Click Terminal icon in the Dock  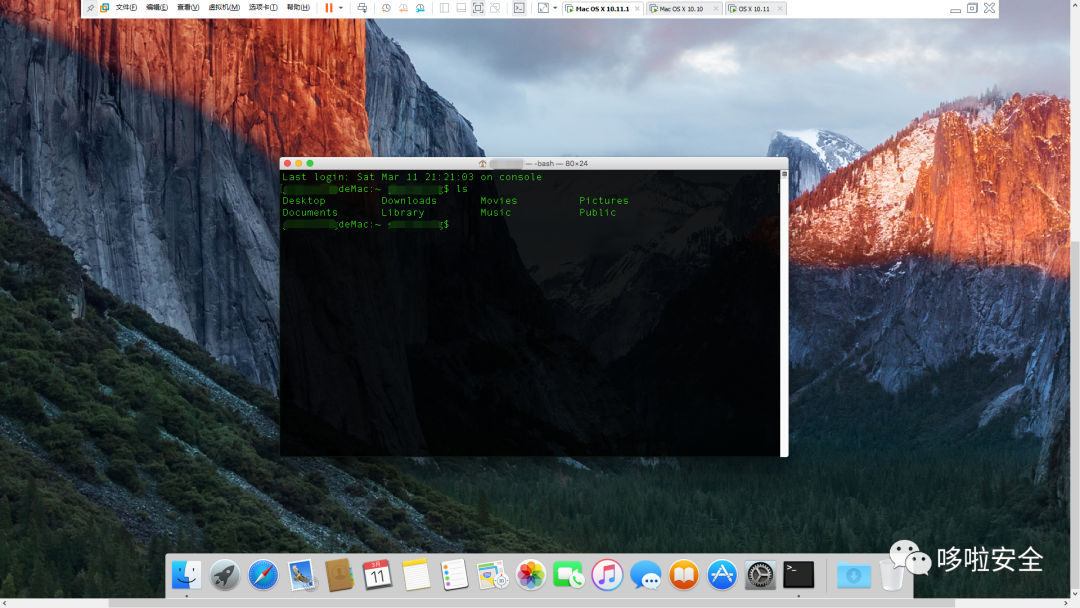[798, 575]
